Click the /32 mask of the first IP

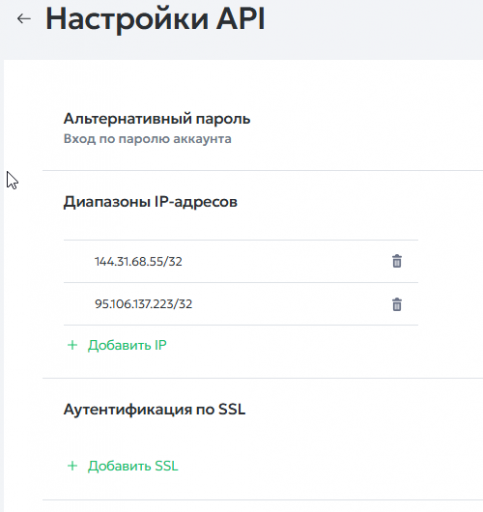pyautogui.click(x=173, y=262)
